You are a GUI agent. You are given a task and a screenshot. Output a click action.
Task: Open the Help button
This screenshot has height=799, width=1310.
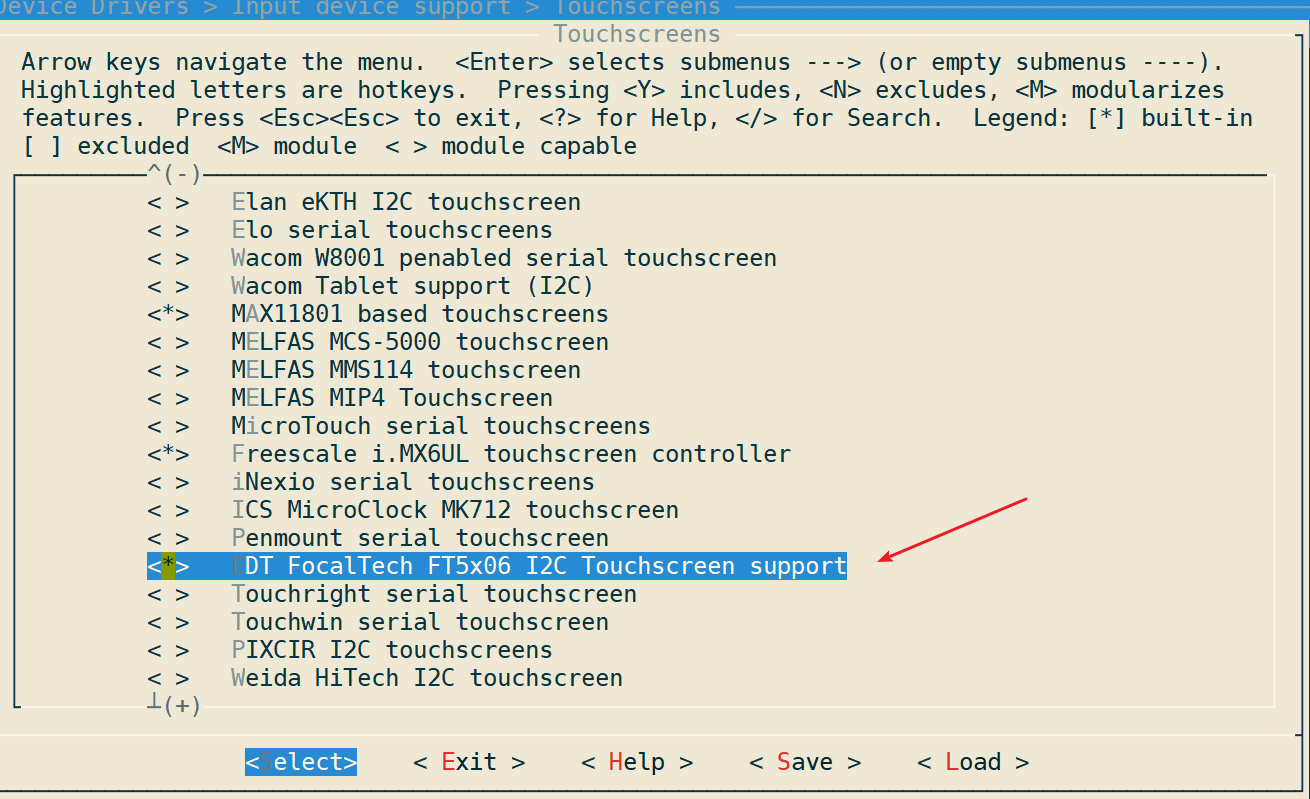pyautogui.click(x=637, y=762)
